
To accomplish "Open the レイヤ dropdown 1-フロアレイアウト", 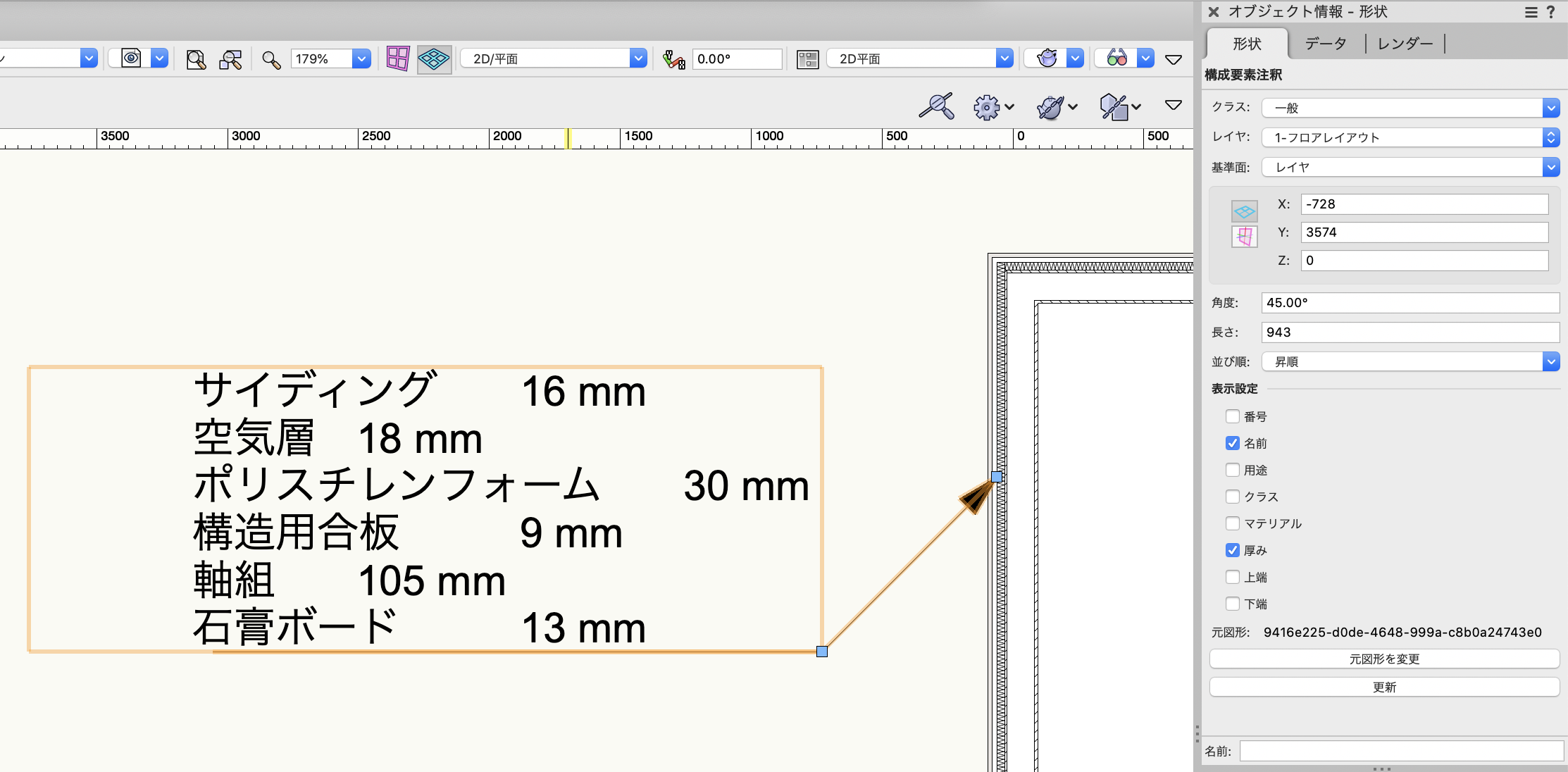I will (1410, 137).
